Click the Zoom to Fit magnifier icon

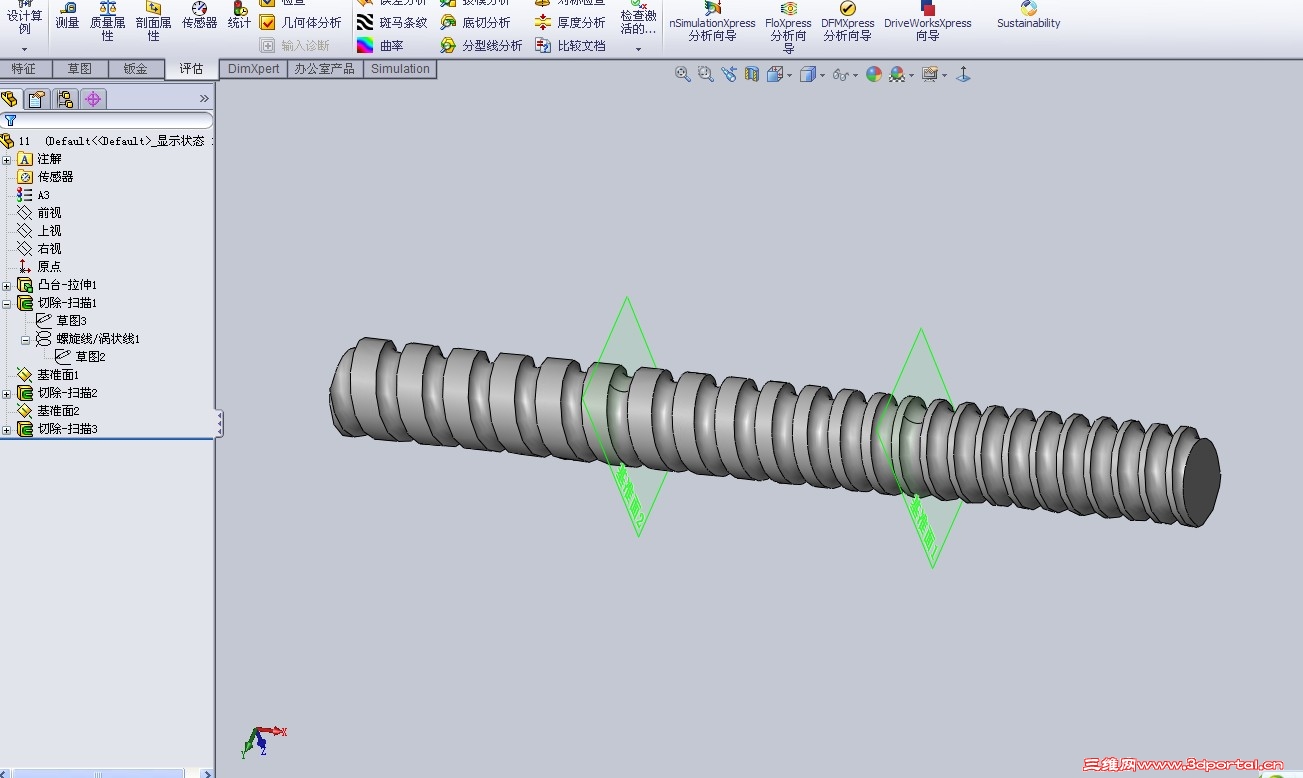coord(683,74)
